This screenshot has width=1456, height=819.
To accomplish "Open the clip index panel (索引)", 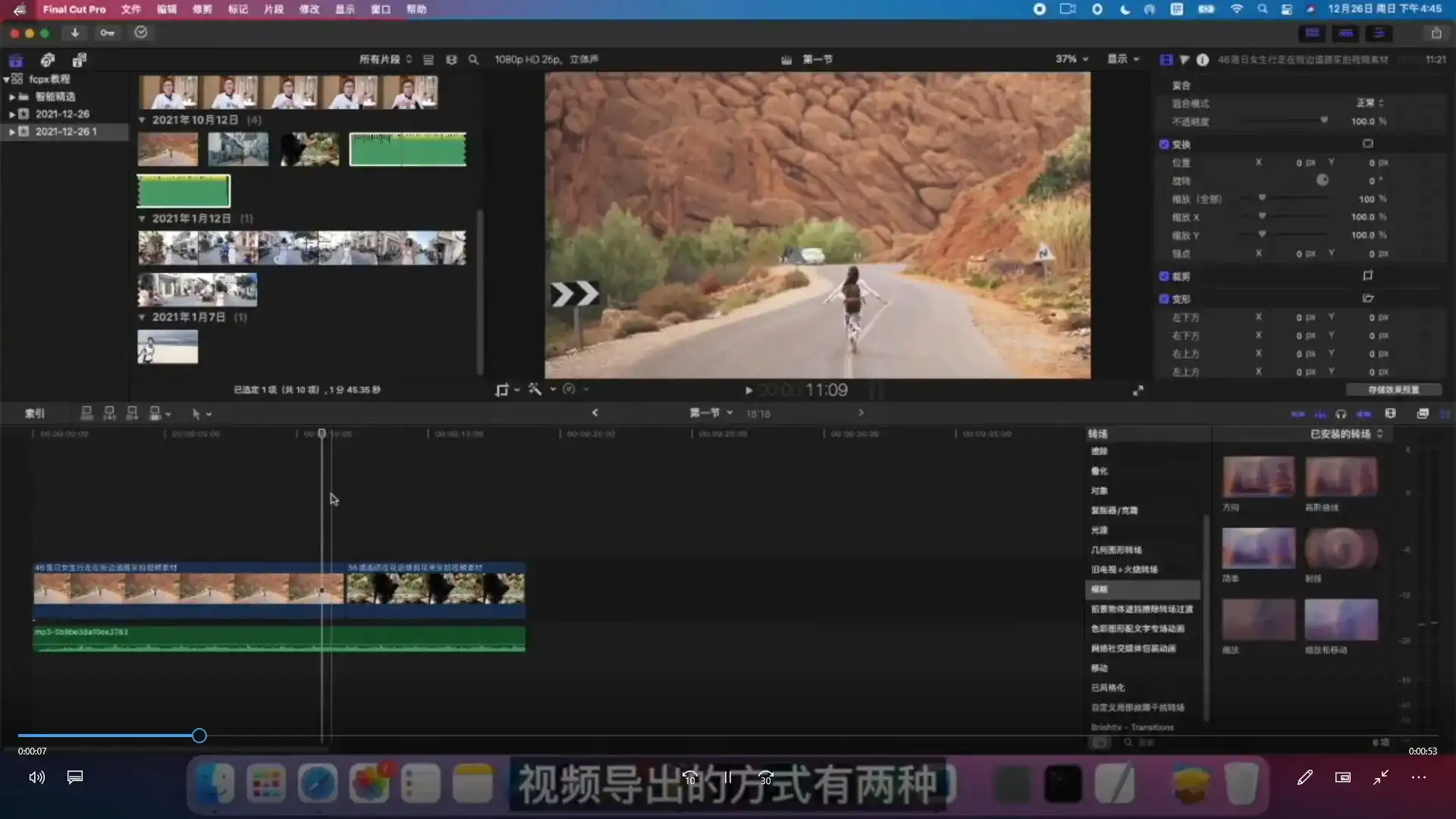I will pos(34,413).
